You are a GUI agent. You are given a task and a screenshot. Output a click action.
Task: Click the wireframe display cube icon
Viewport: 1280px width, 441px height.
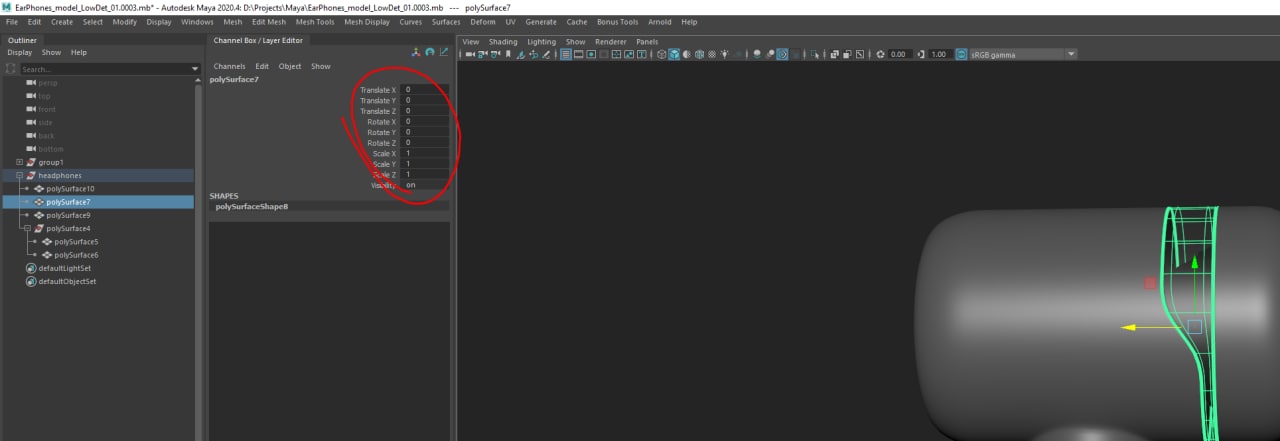tap(661, 54)
